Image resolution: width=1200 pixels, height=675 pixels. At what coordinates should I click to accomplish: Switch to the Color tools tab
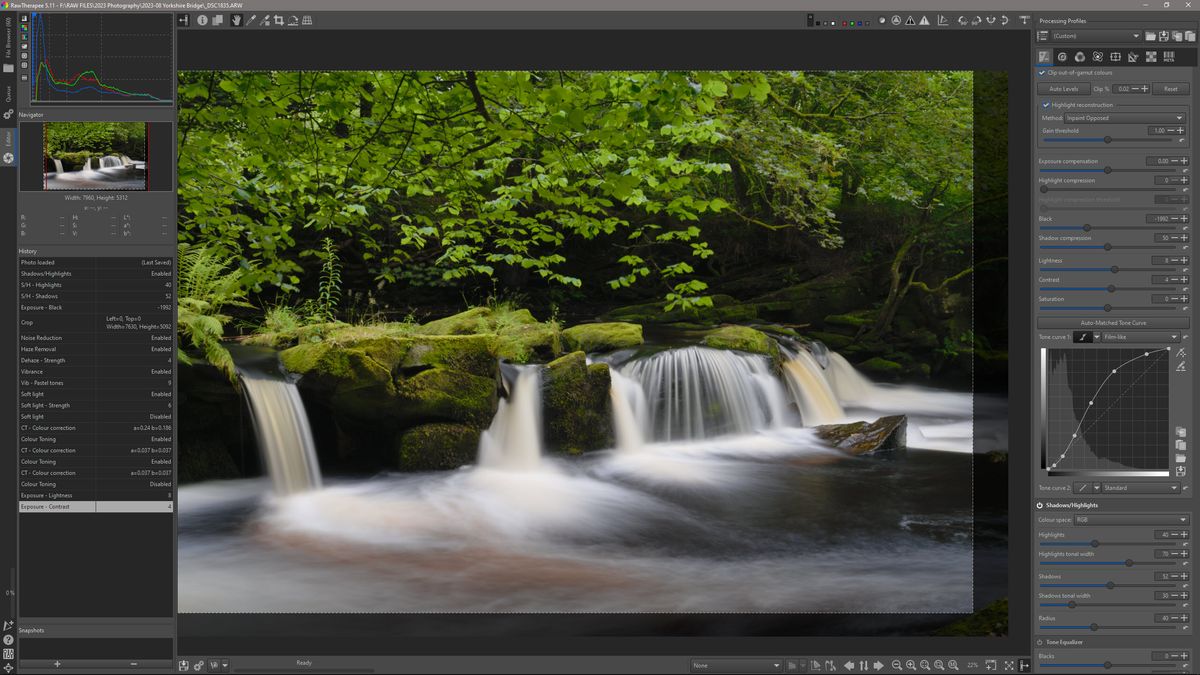tap(1080, 57)
